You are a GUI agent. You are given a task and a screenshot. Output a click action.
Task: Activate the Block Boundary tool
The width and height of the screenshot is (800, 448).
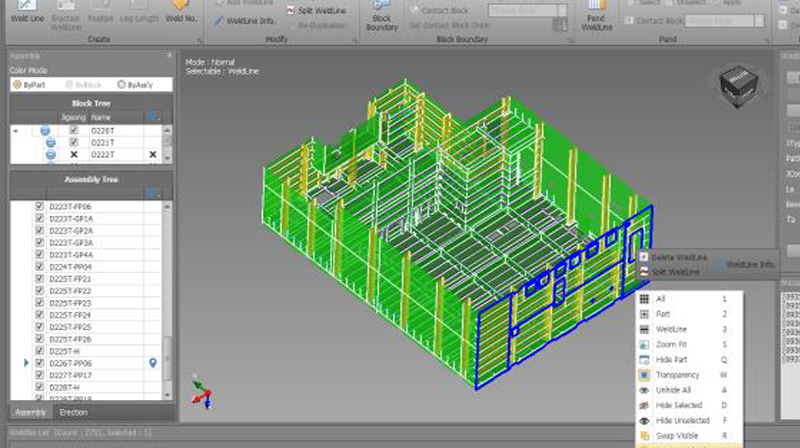coord(382,15)
